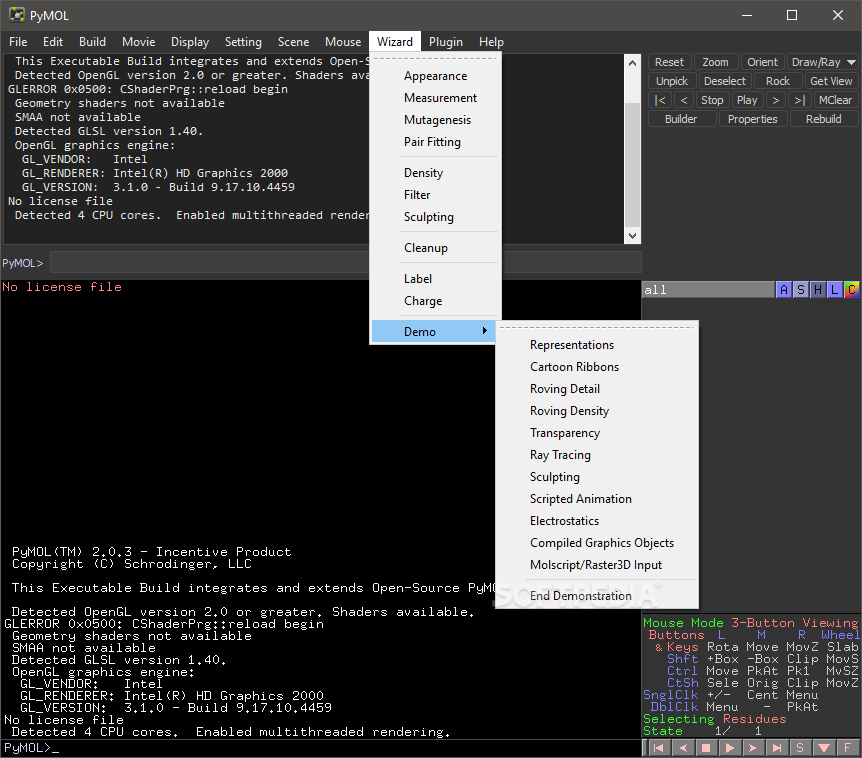This screenshot has width=862, height=758.
Task: Click the A actions icon for all
Action: click(784, 290)
